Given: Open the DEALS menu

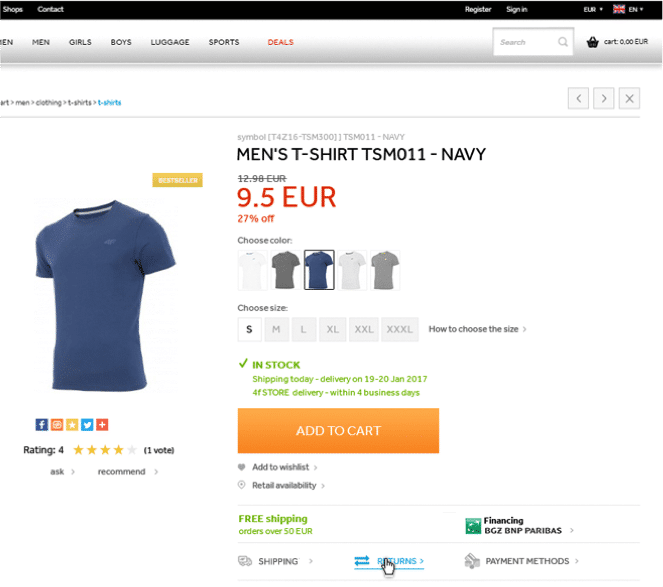Looking at the screenshot, I should 280,42.
